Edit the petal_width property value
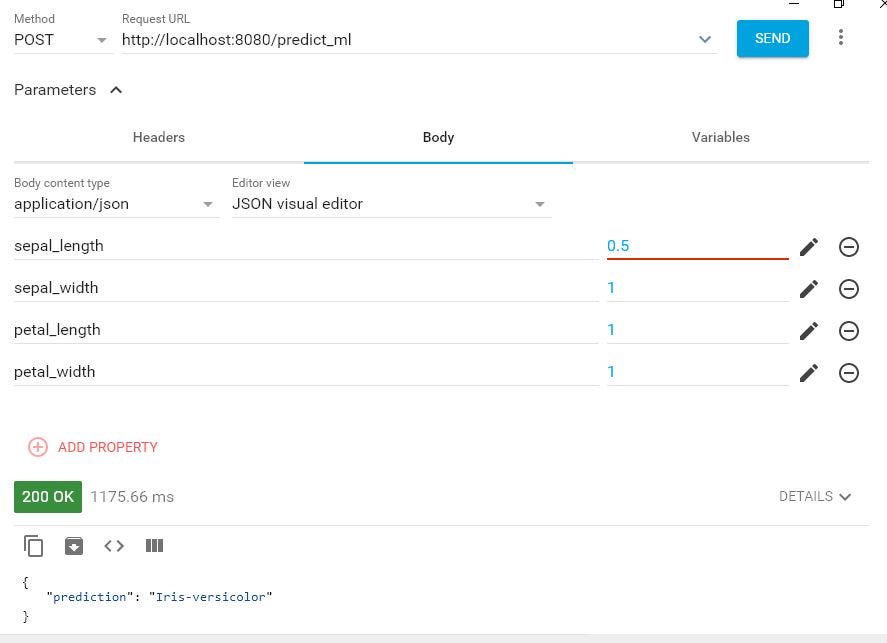 click(x=809, y=373)
